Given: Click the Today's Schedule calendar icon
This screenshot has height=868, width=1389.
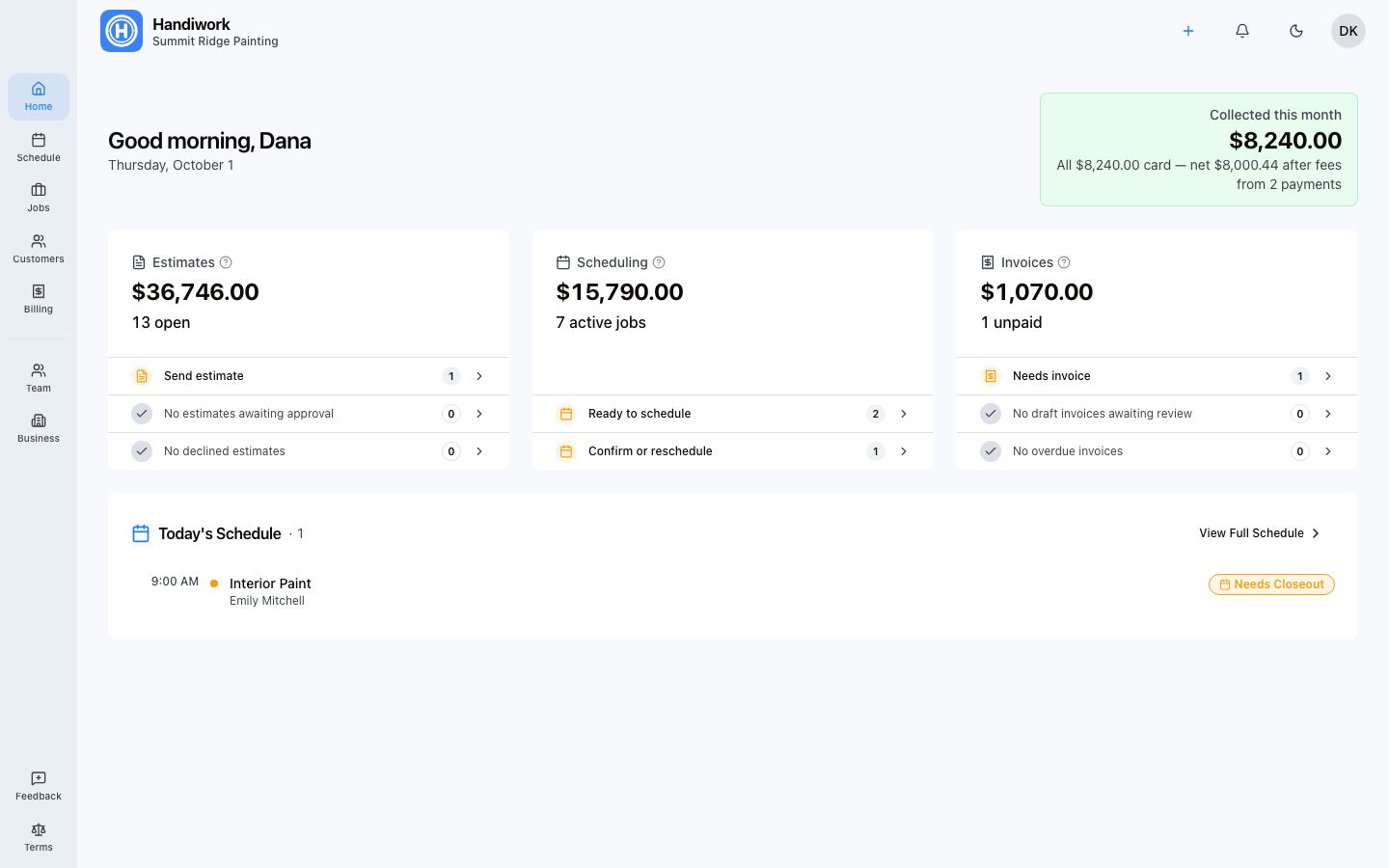Looking at the screenshot, I should pos(141,533).
